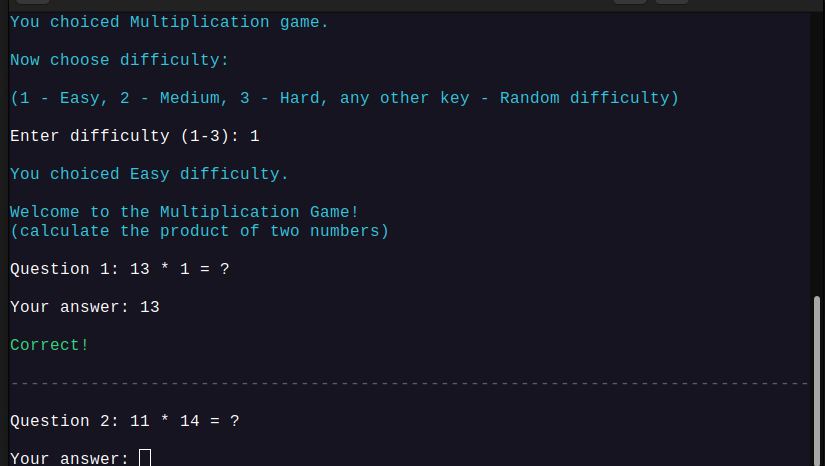Viewport: 825px width, 466px height.
Task: Click the 'Now choose difficulty:' line
Action: coord(120,60)
